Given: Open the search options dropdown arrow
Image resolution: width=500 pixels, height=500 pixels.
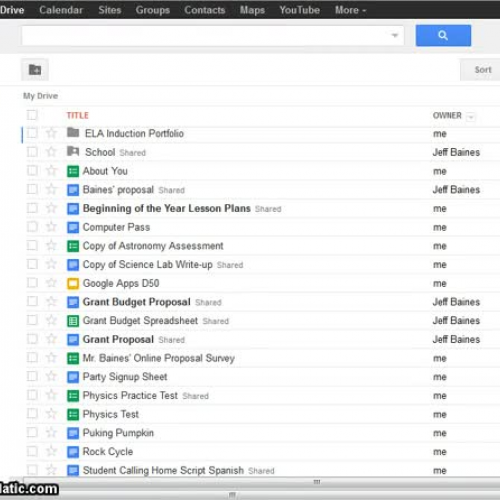Looking at the screenshot, I should pyautogui.click(x=395, y=35).
